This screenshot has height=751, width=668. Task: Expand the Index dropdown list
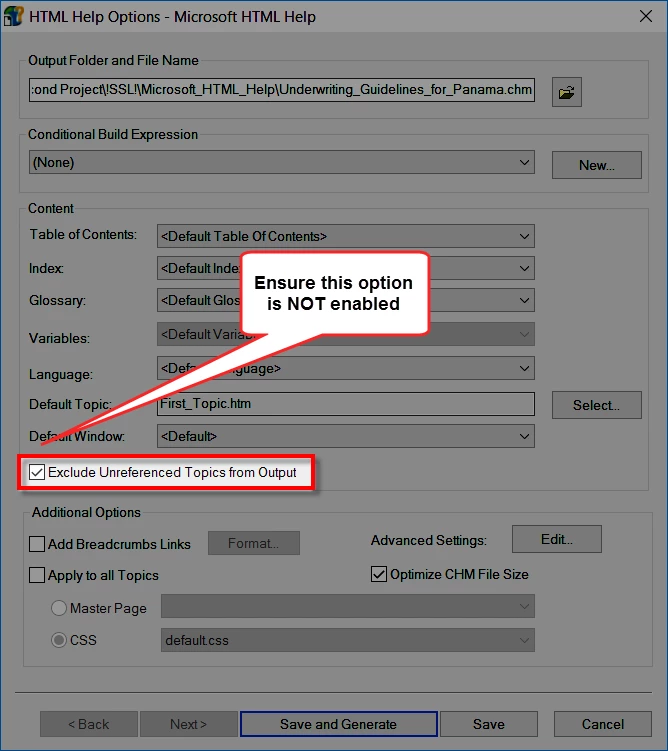[x=346, y=268]
